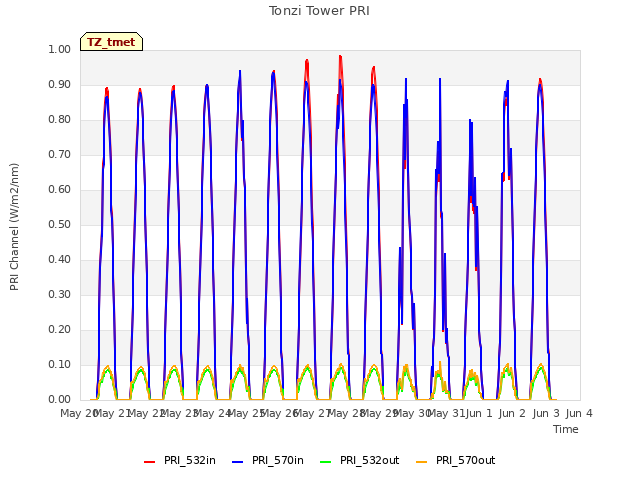Select the PRI_532out legend entry
Viewport: 640px width, 480px height.
coord(360,461)
